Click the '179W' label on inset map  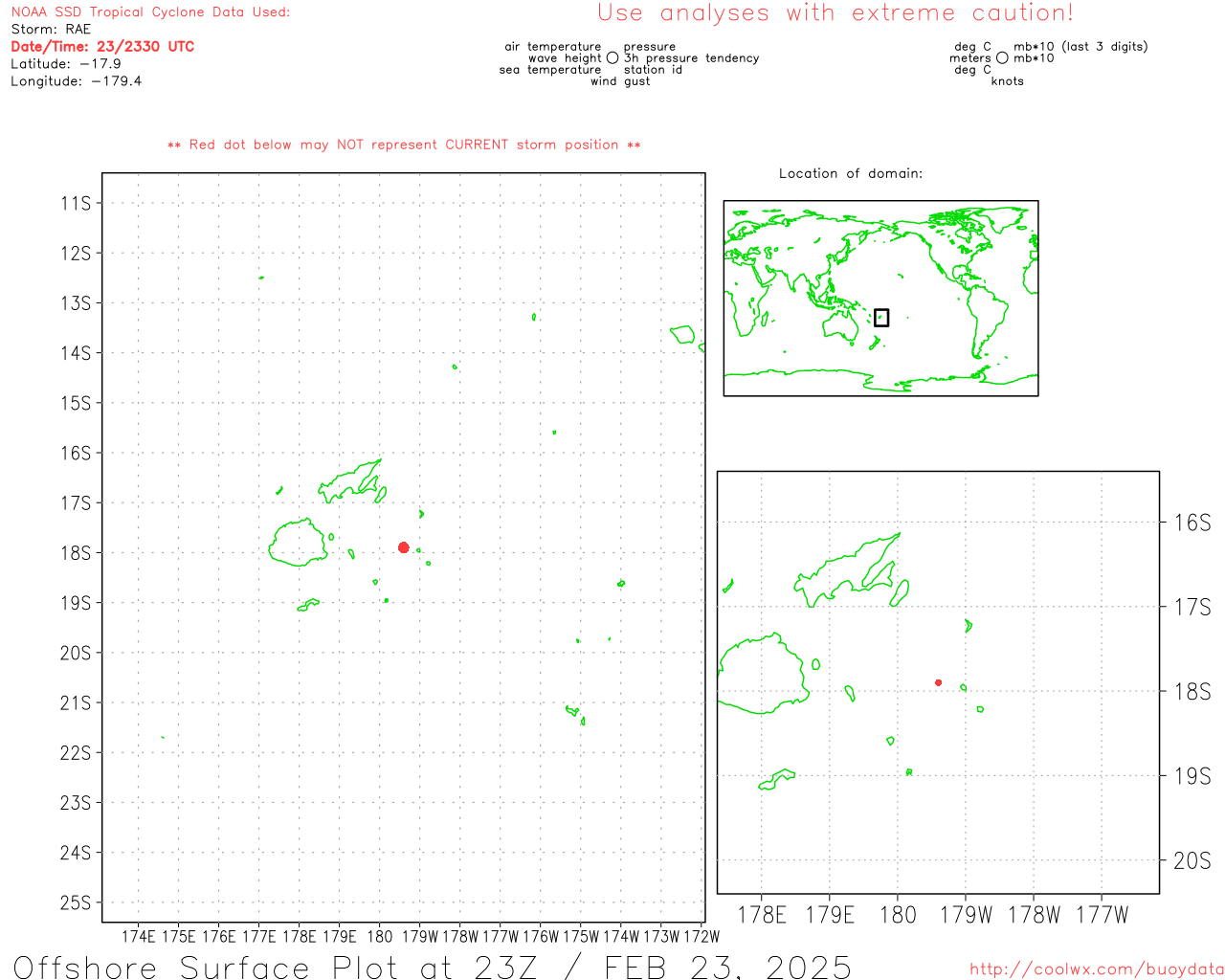(x=967, y=915)
